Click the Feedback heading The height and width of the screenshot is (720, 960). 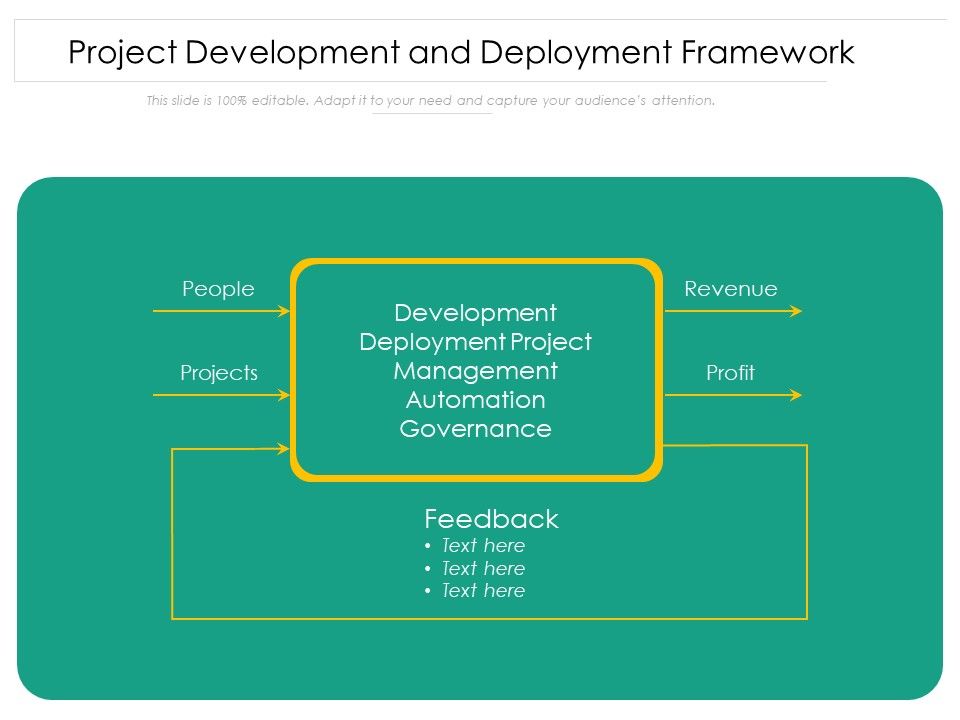(490, 520)
